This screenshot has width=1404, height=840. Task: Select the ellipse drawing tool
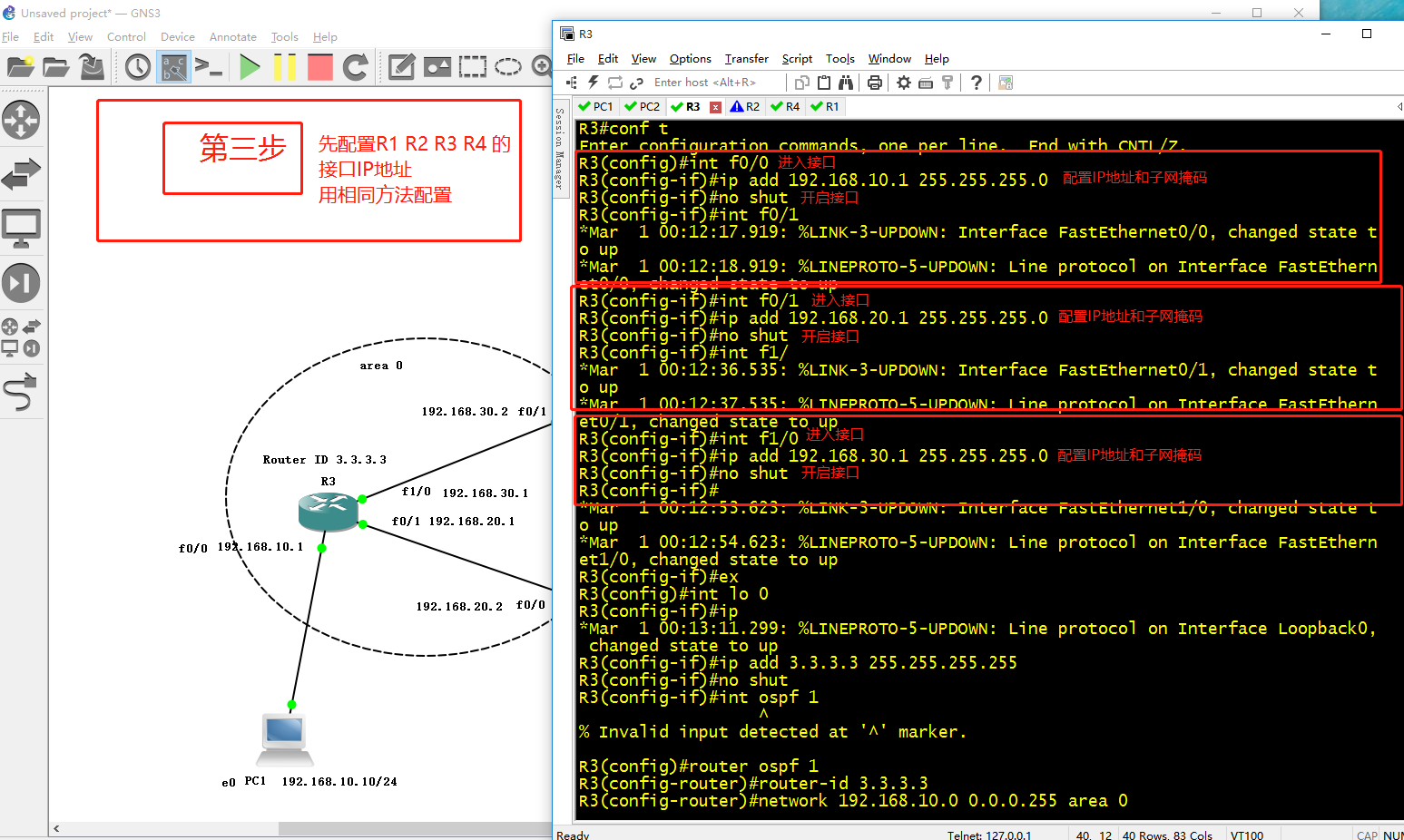[x=507, y=66]
